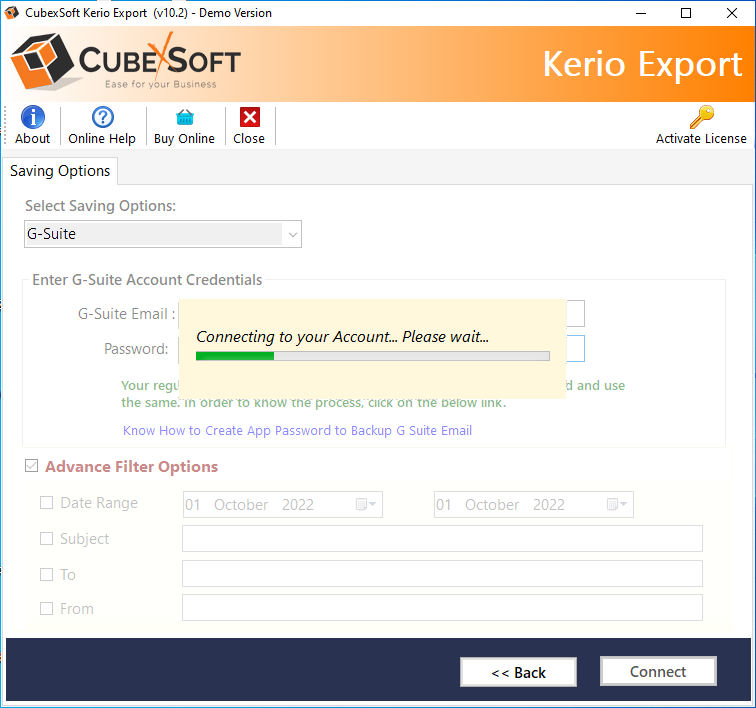Screen dimensions: 756x708
Task: Click into the Subject filter text field
Action: 442,538
